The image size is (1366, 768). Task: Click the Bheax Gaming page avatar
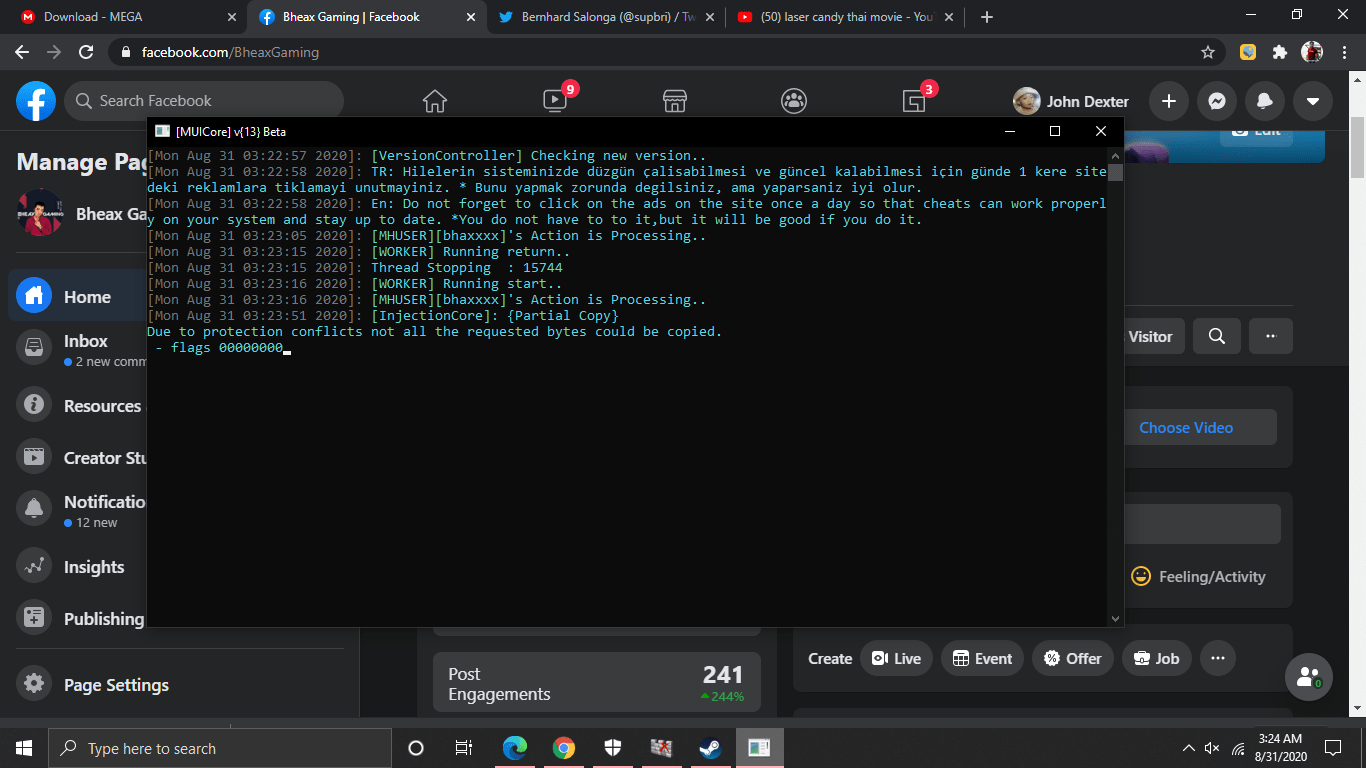pos(40,213)
